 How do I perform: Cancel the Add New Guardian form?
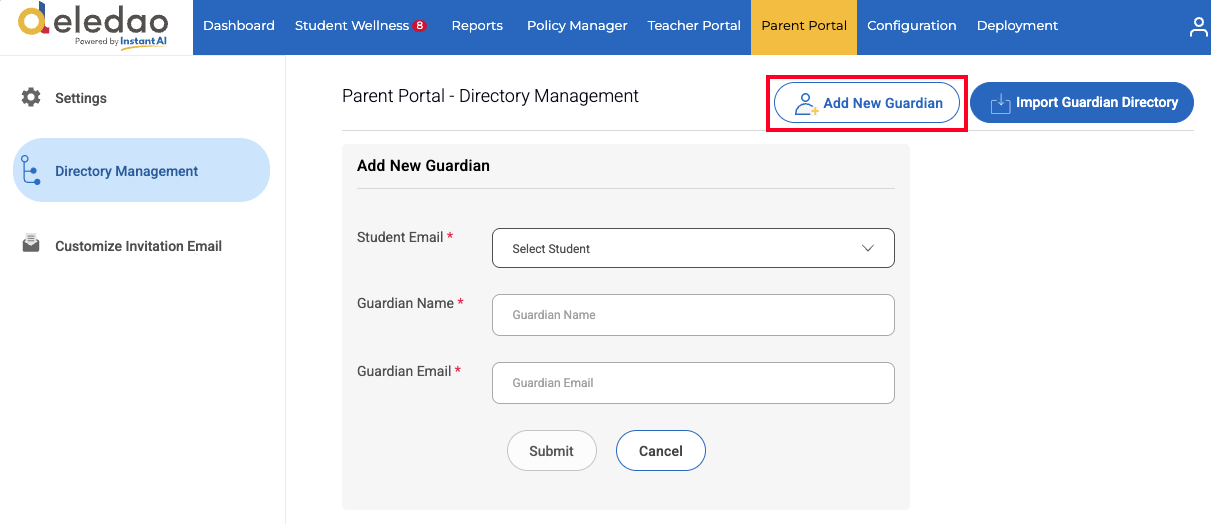point(661,451)
